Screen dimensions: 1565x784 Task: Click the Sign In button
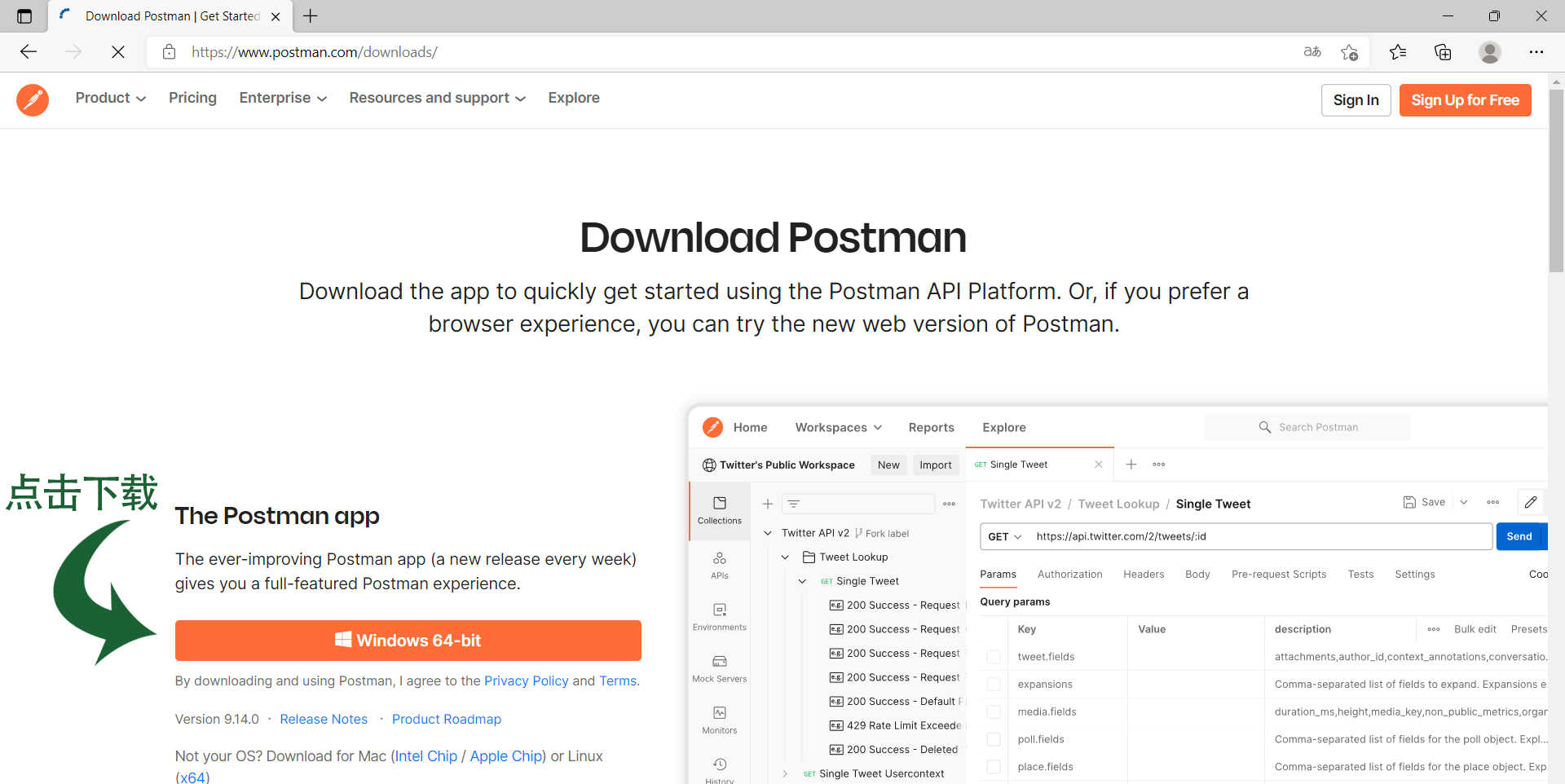pyautogui.click(x=1356, y=100)
